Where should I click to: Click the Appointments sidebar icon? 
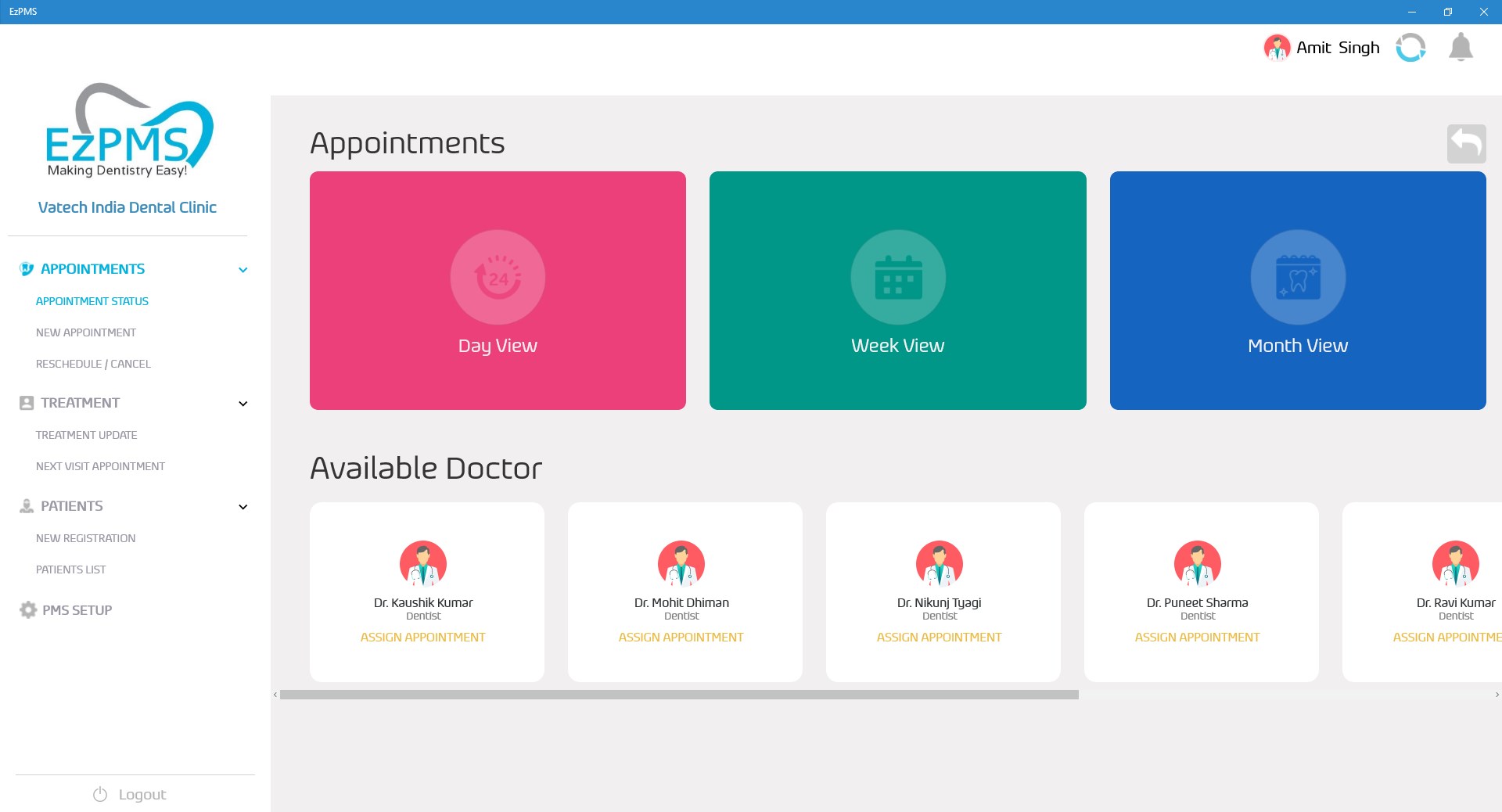pyautogui.click(x=27, y=269)
